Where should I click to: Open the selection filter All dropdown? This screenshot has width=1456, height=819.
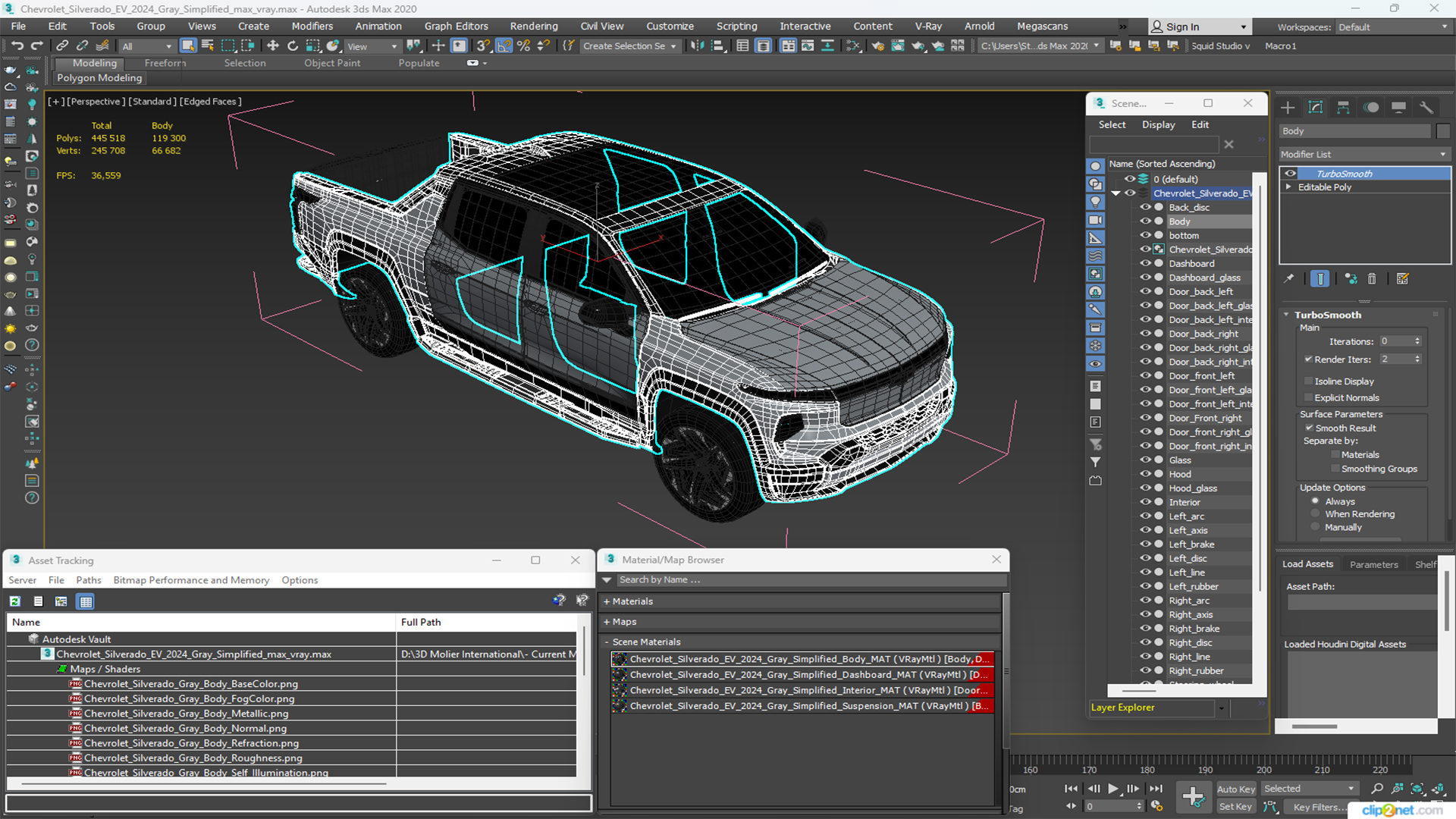[x=147, y=46]
